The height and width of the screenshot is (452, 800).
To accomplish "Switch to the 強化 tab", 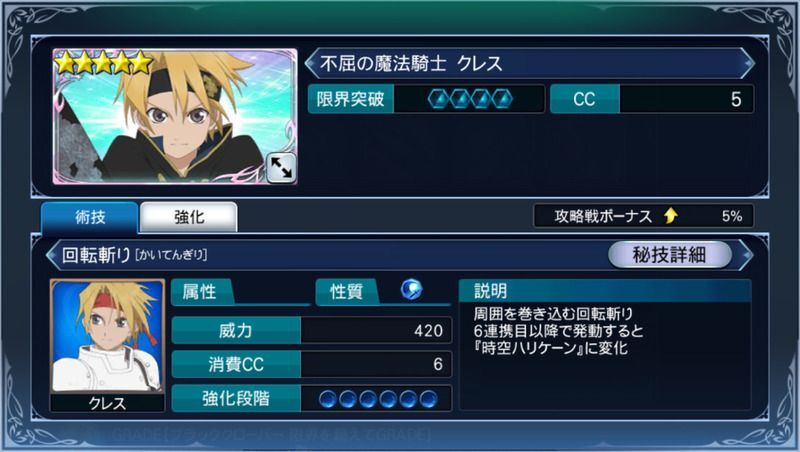I will [x=189, y=217].
